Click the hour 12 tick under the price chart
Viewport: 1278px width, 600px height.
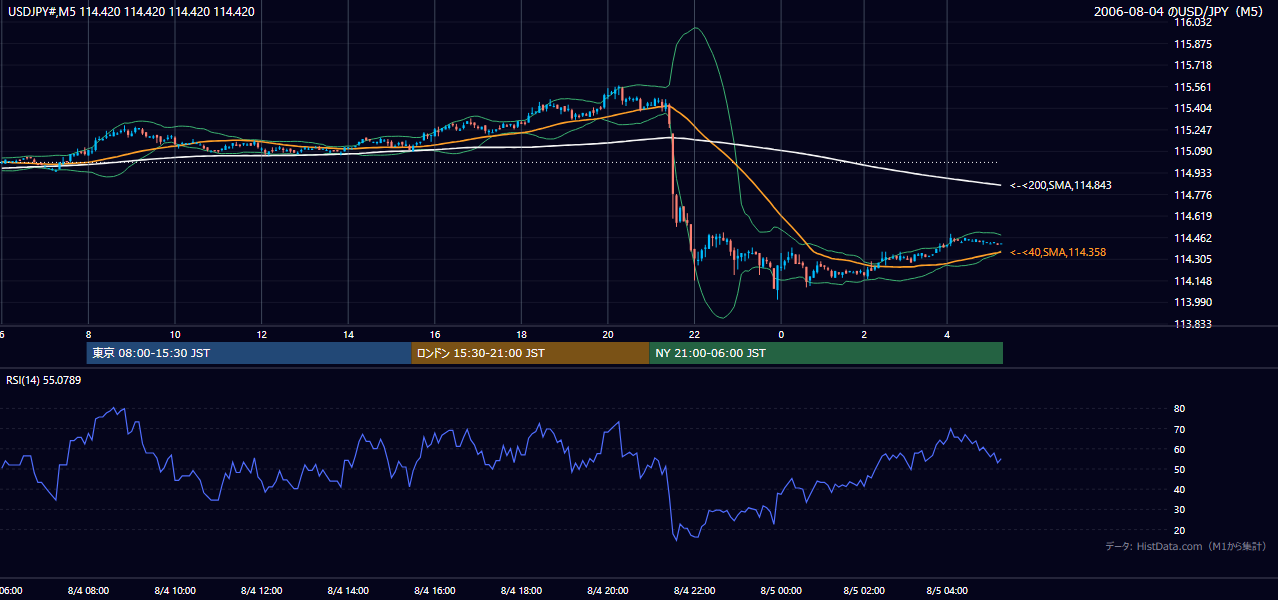point(261,334)
